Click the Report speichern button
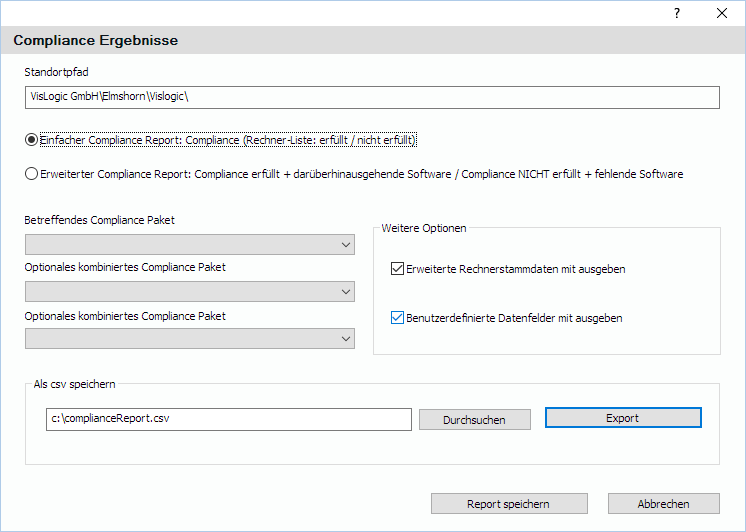Image resolution: width=746 pixels, height=532 pixels. (509, 503)
